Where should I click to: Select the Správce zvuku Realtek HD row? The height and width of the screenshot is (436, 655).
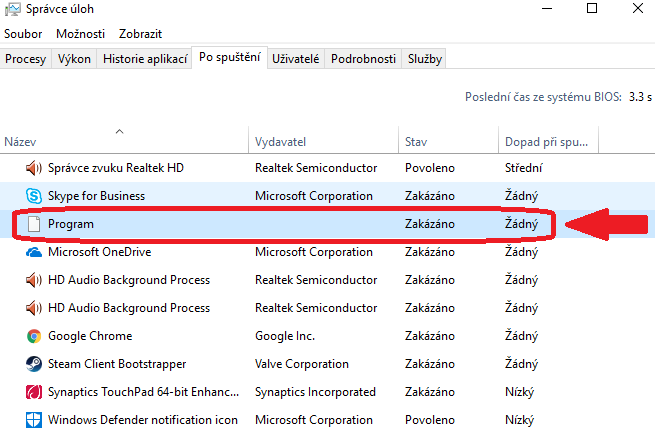coord(328,168)
